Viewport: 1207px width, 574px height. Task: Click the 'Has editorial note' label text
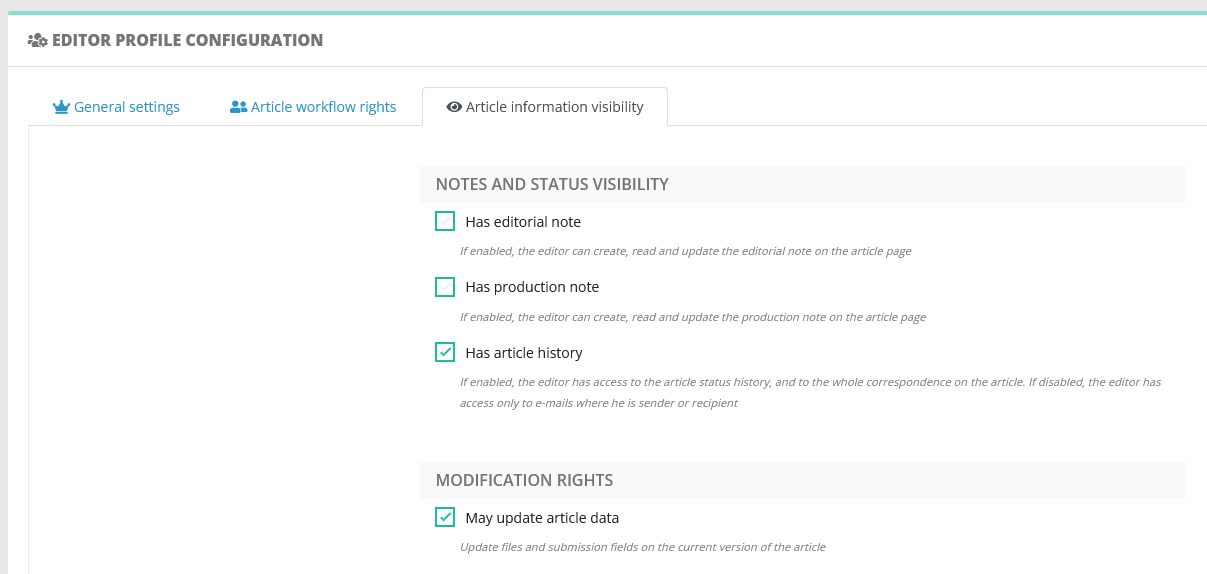(523, 222)
